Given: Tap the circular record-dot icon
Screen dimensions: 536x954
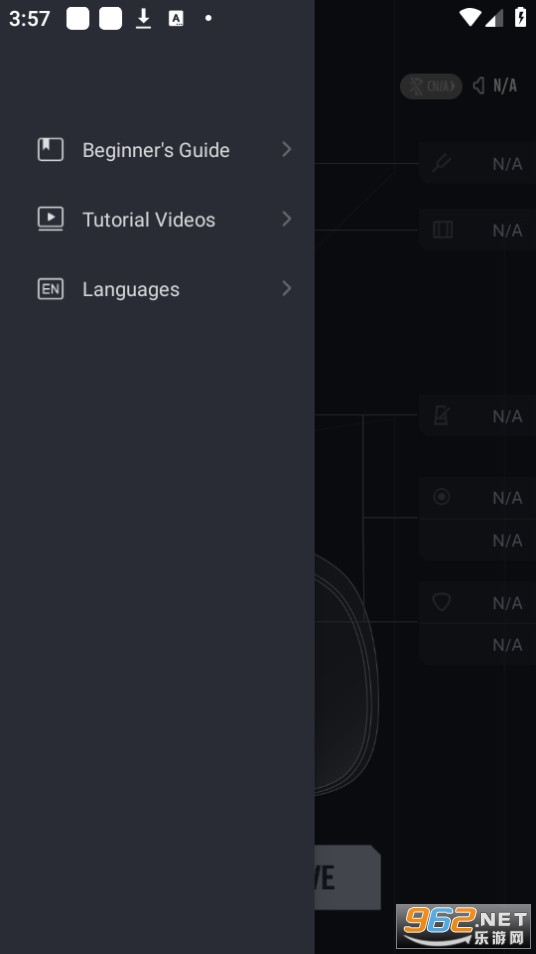Looking at the screenshot, I should click(x=441, y=496).
